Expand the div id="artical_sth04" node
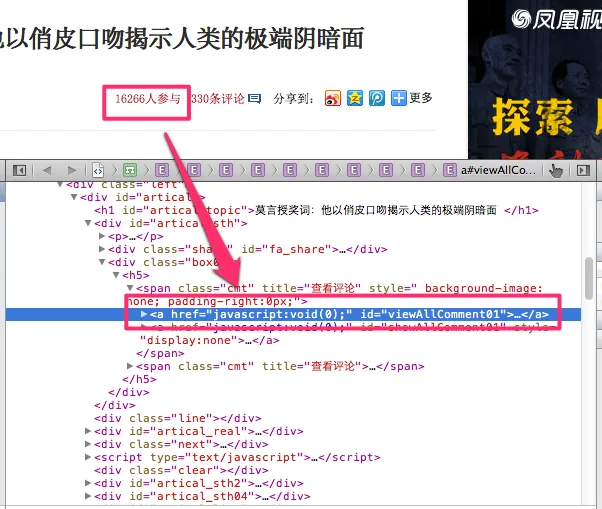 88,496
